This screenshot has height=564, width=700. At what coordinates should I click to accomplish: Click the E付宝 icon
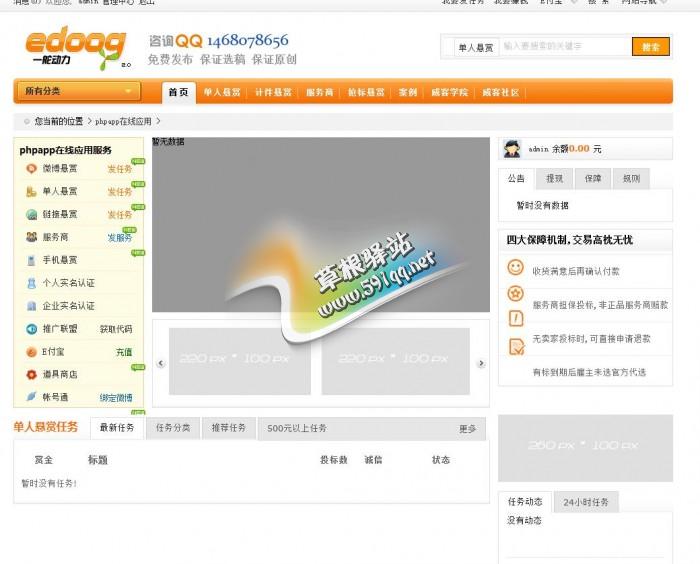click(x=32, y=352)
